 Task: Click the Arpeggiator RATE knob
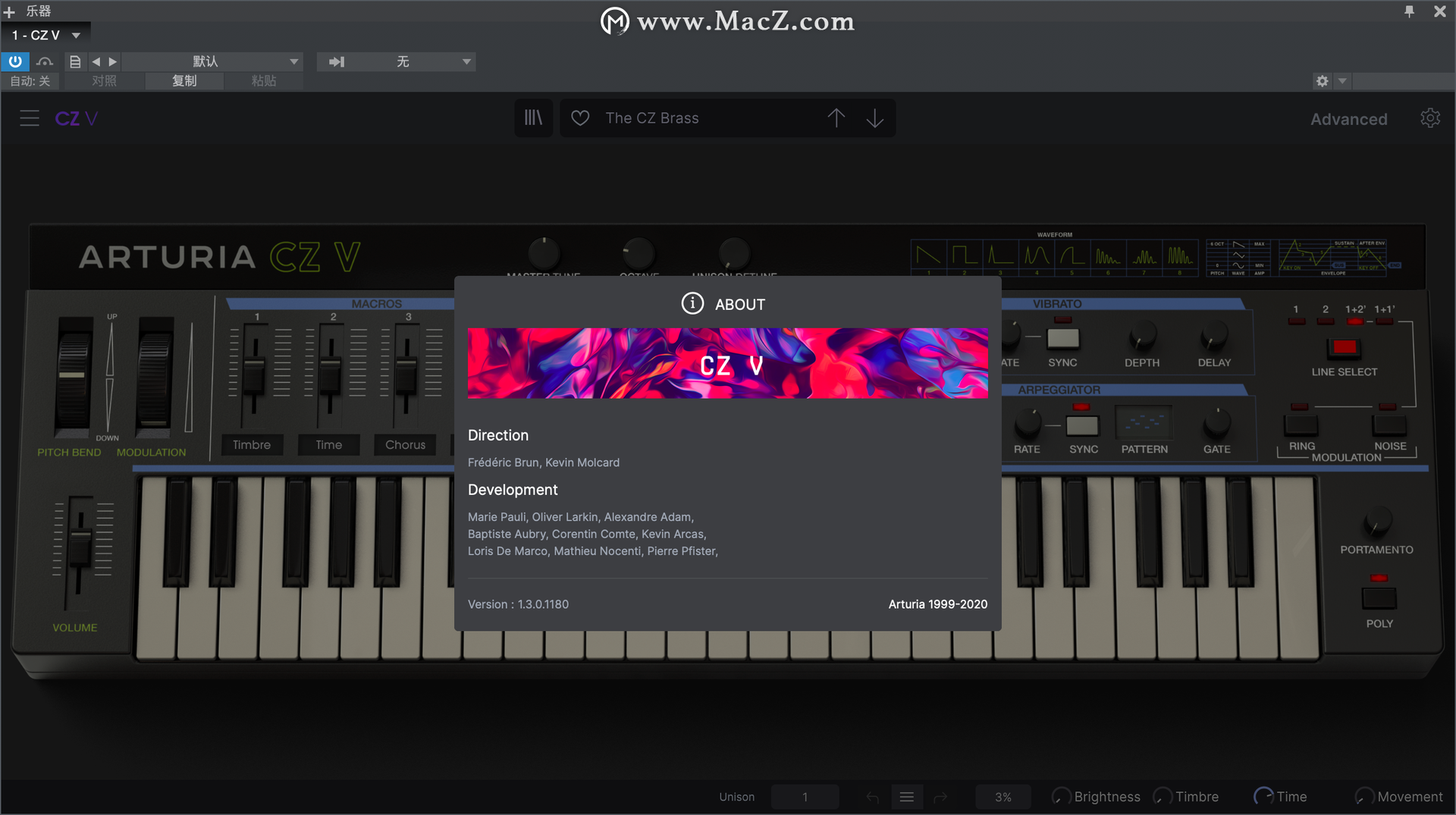1028,423
